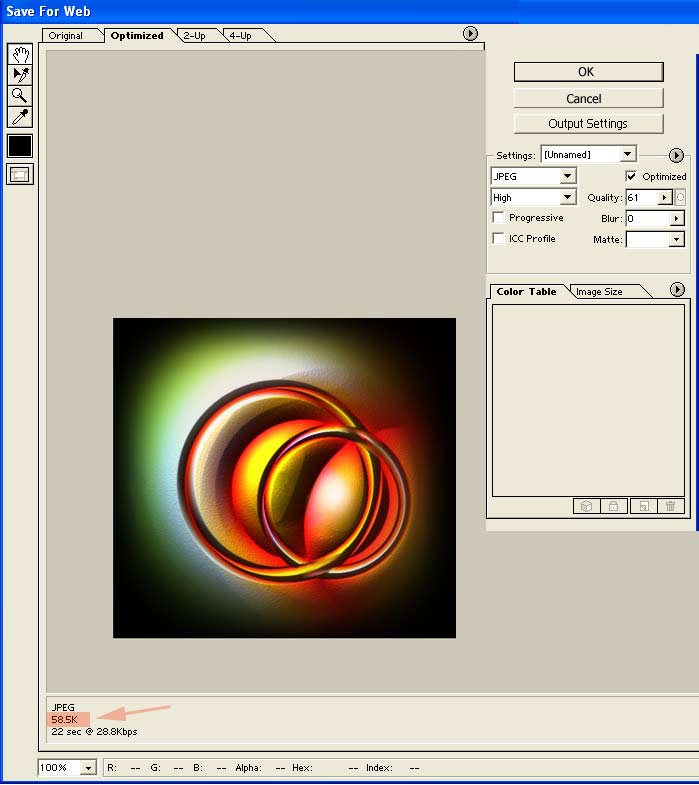Open the Color Table palette menu arrow
Screen dimensions: 699x785
tap(677, 289)
